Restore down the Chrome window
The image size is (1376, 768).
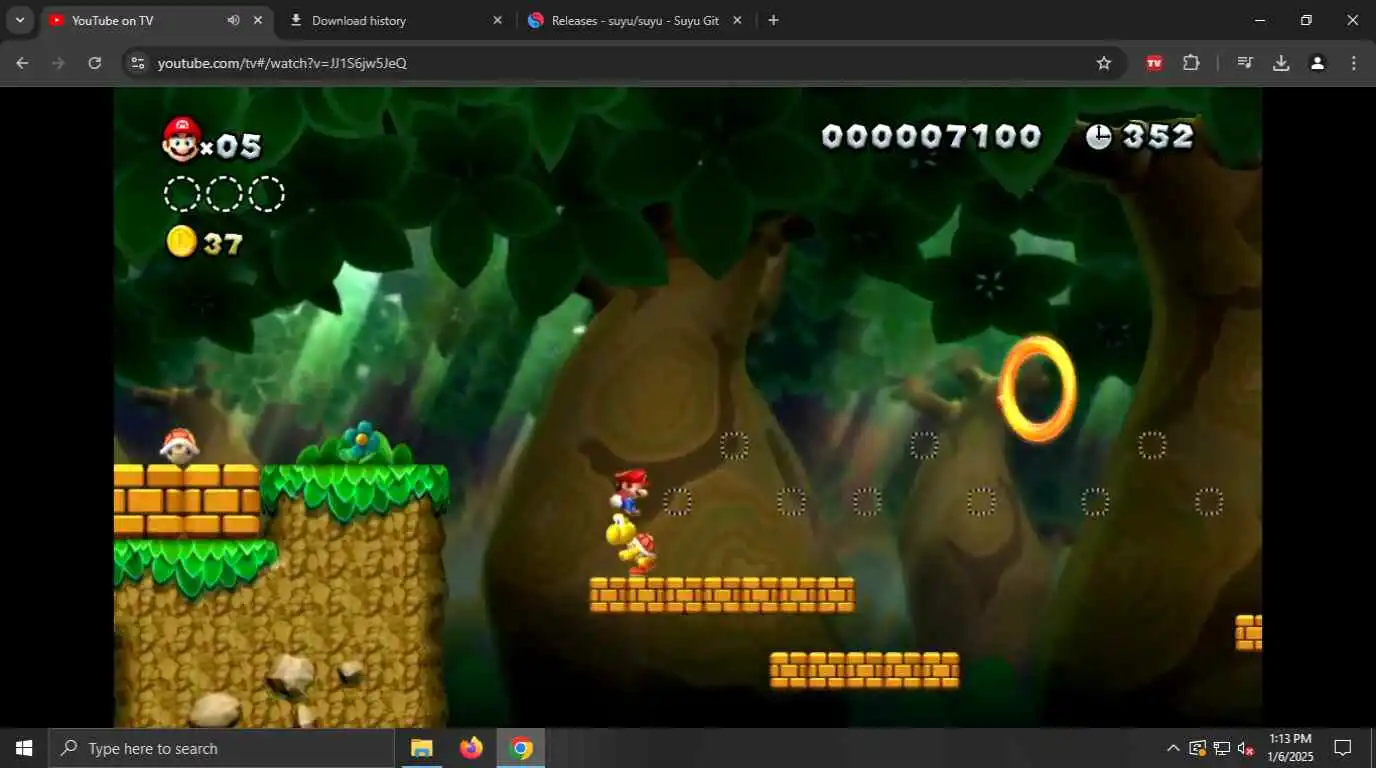tap(1306, 20)
